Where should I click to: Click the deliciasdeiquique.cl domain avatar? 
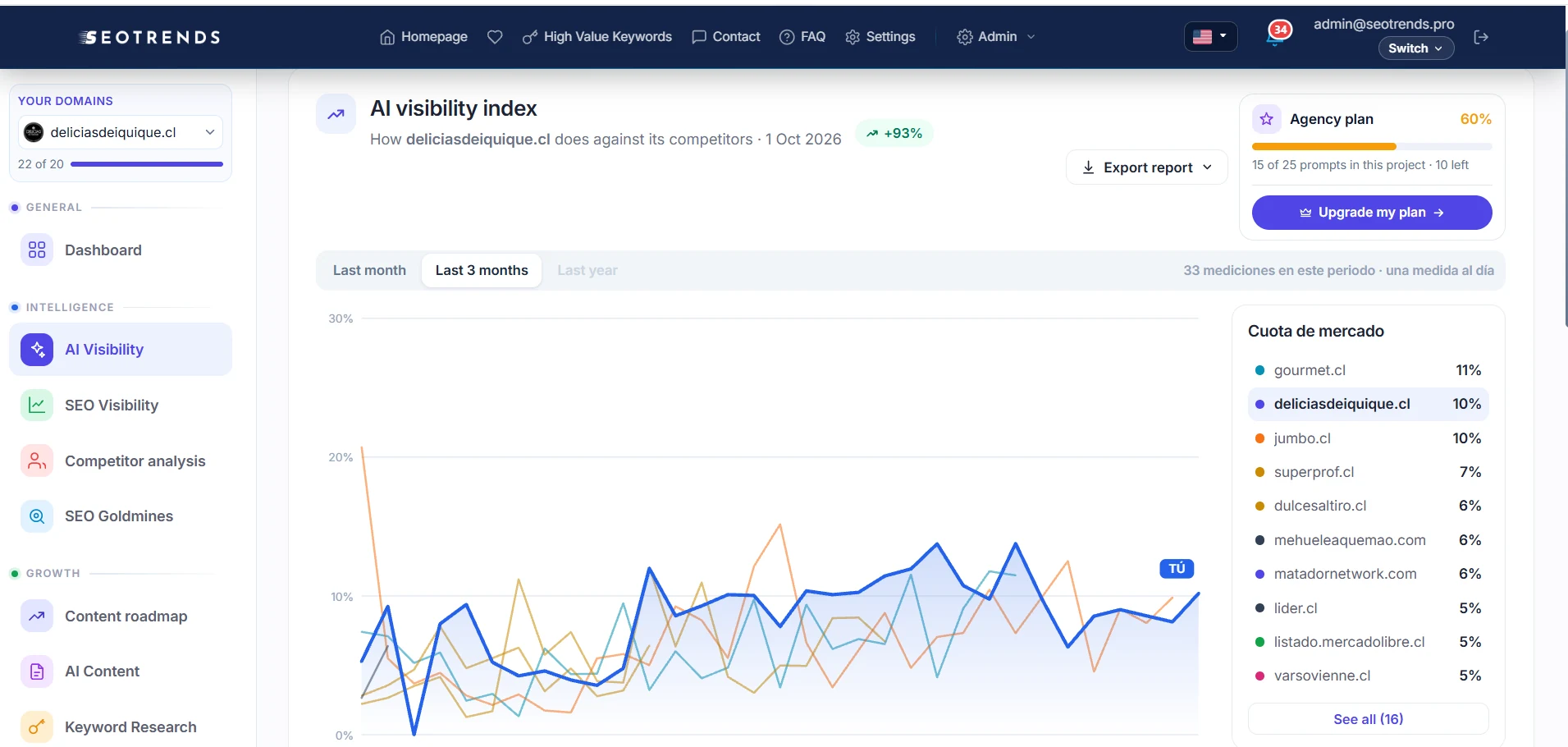[x=34, y=132]
